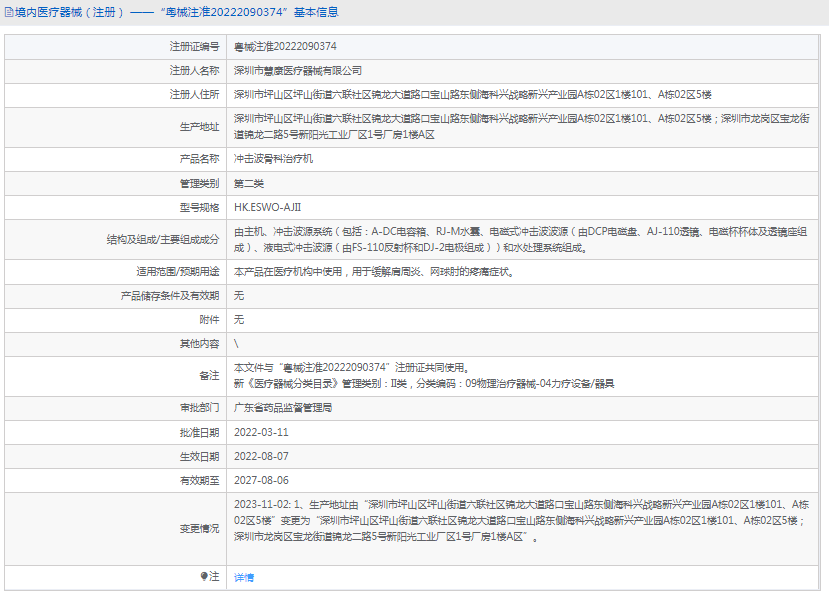Click the 备注 label
Viewport: 829px width, 596px height.
pos(209,375)
